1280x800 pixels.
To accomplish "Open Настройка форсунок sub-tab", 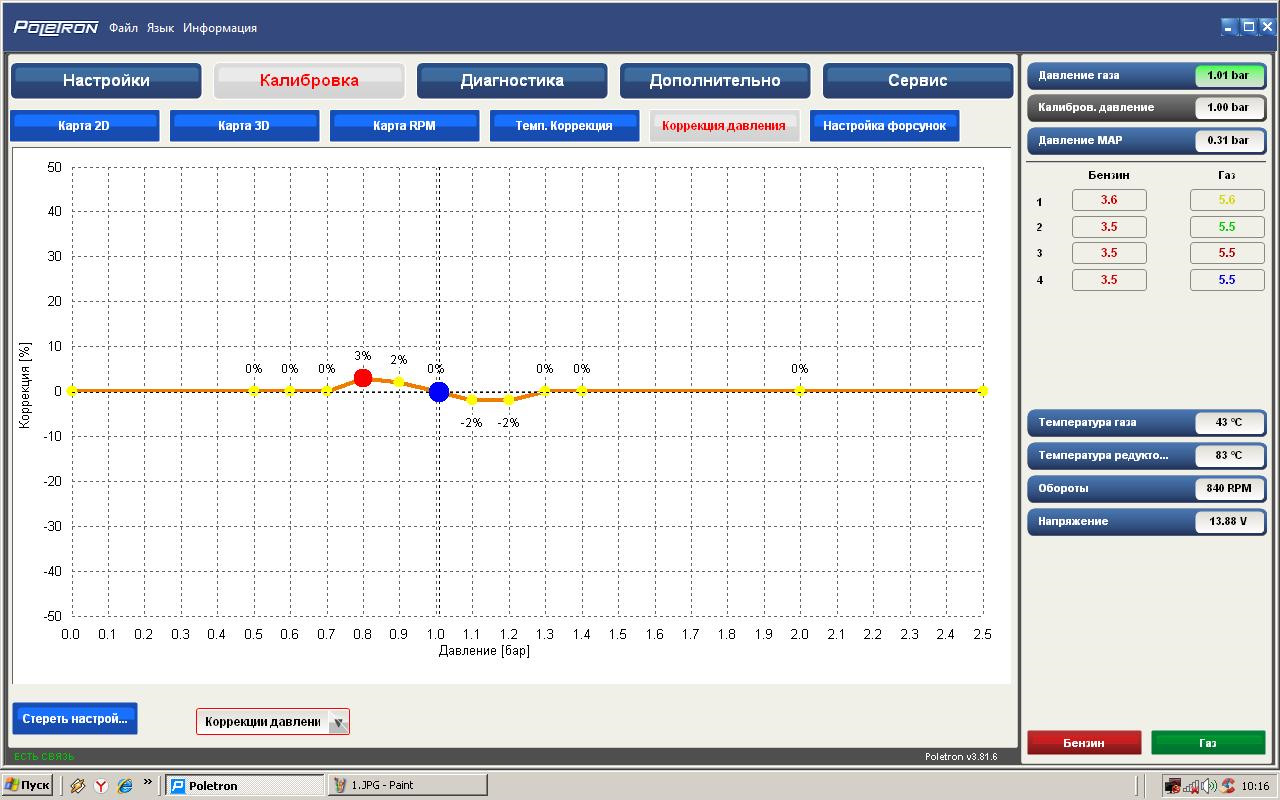I will click(884, 126).
